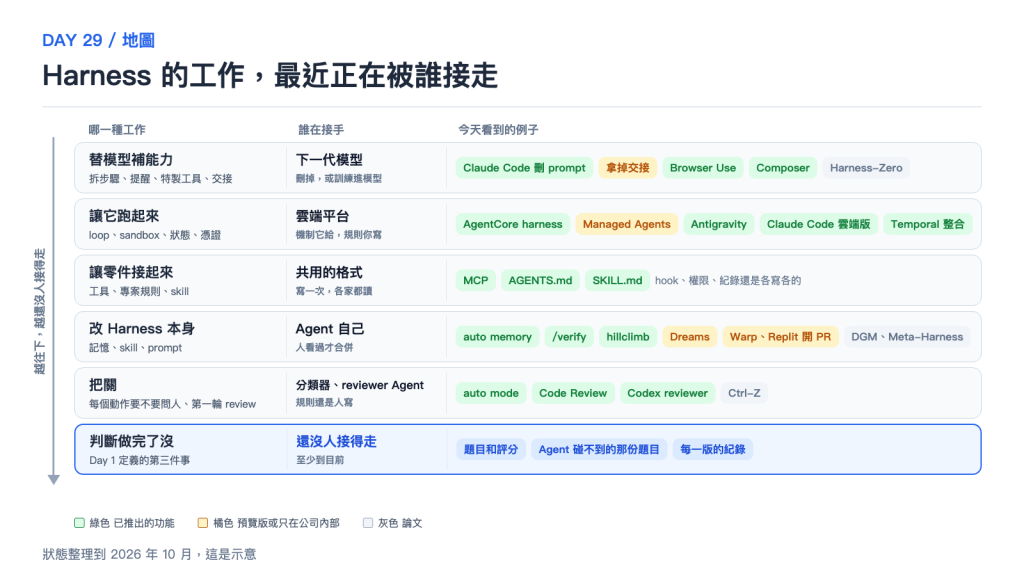This screenshot has height=576, width=1024.
Task: Click the '下一代模型' cell
Action: click(x=329, y=160)
